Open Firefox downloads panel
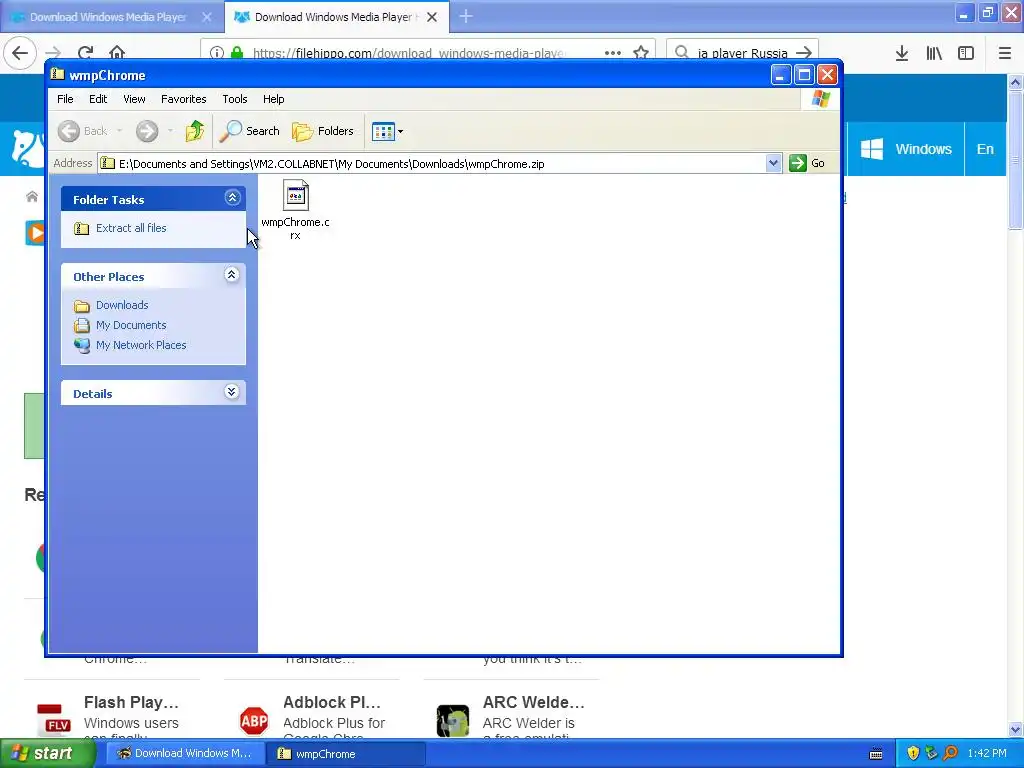Screen dimensions: 1024x768 [902, 53]
